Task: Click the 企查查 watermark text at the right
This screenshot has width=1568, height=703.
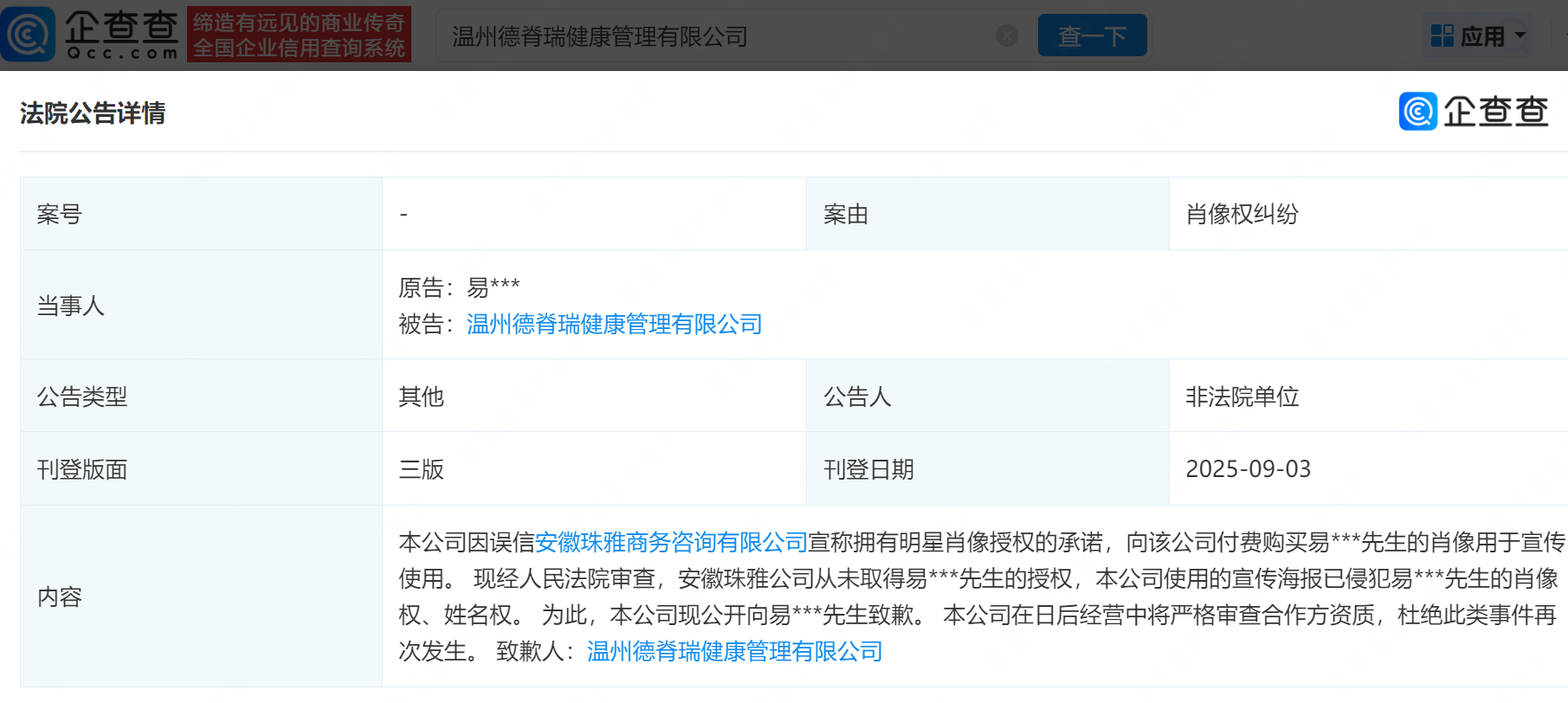Action: tap(1495, 112)
